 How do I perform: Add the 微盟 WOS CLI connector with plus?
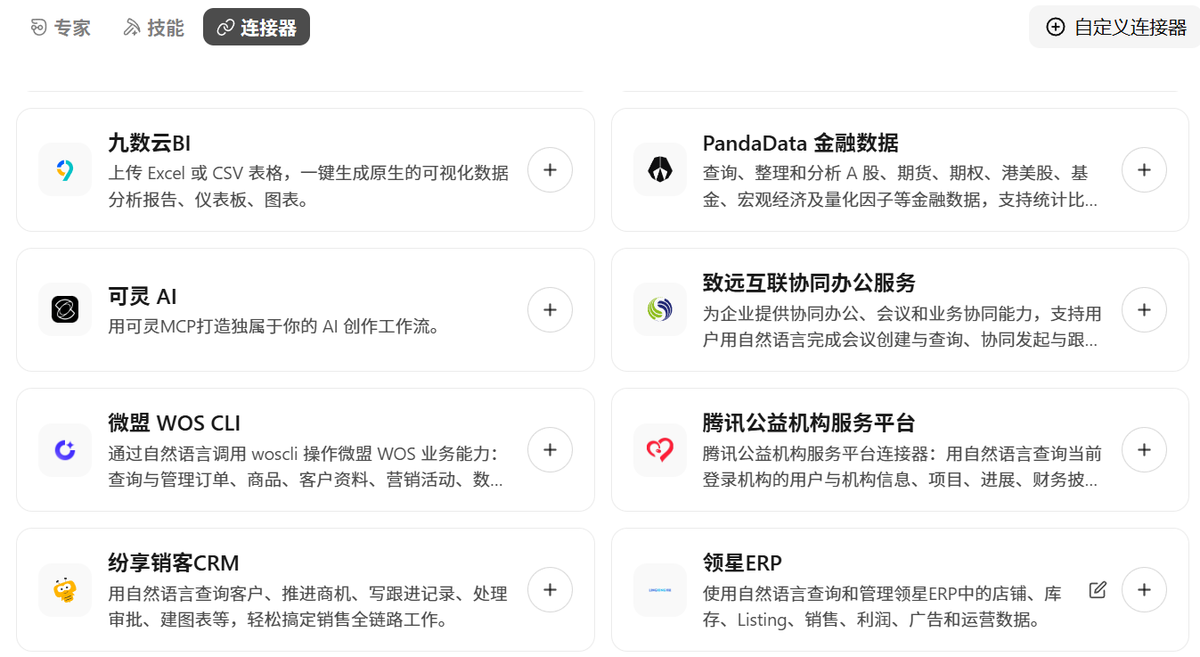point(550,450)
